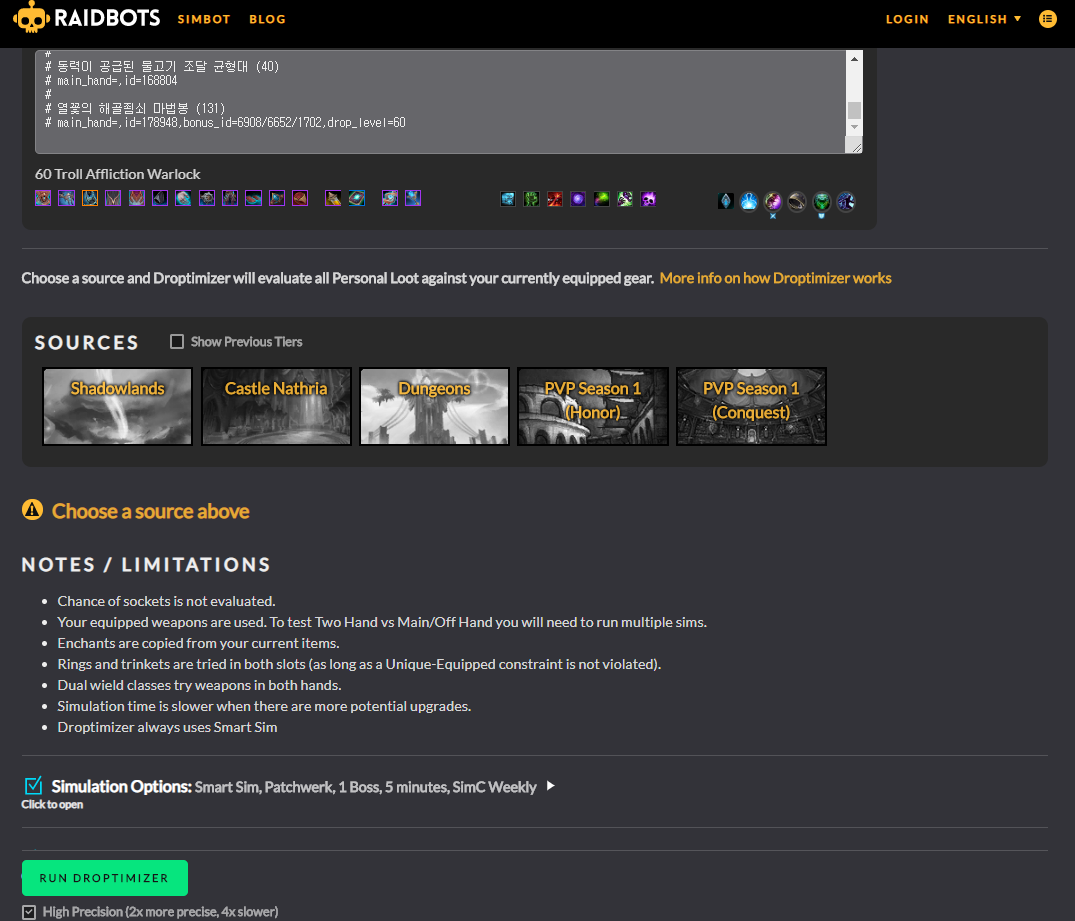This screenshot has height=921, width=1075.
Task: Choose PVP Season 1 (Conquest) source
Action: pyautogui.click(x=751, y=406)
